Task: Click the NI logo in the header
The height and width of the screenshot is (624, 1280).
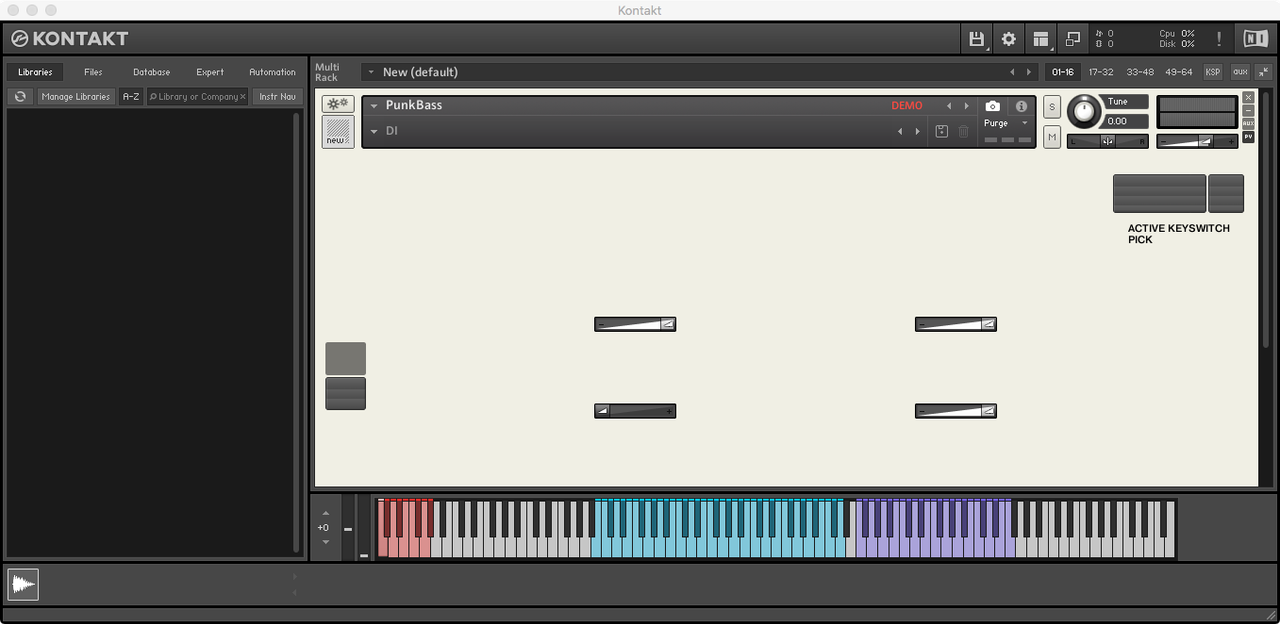Action: (x=1255, y=39)
